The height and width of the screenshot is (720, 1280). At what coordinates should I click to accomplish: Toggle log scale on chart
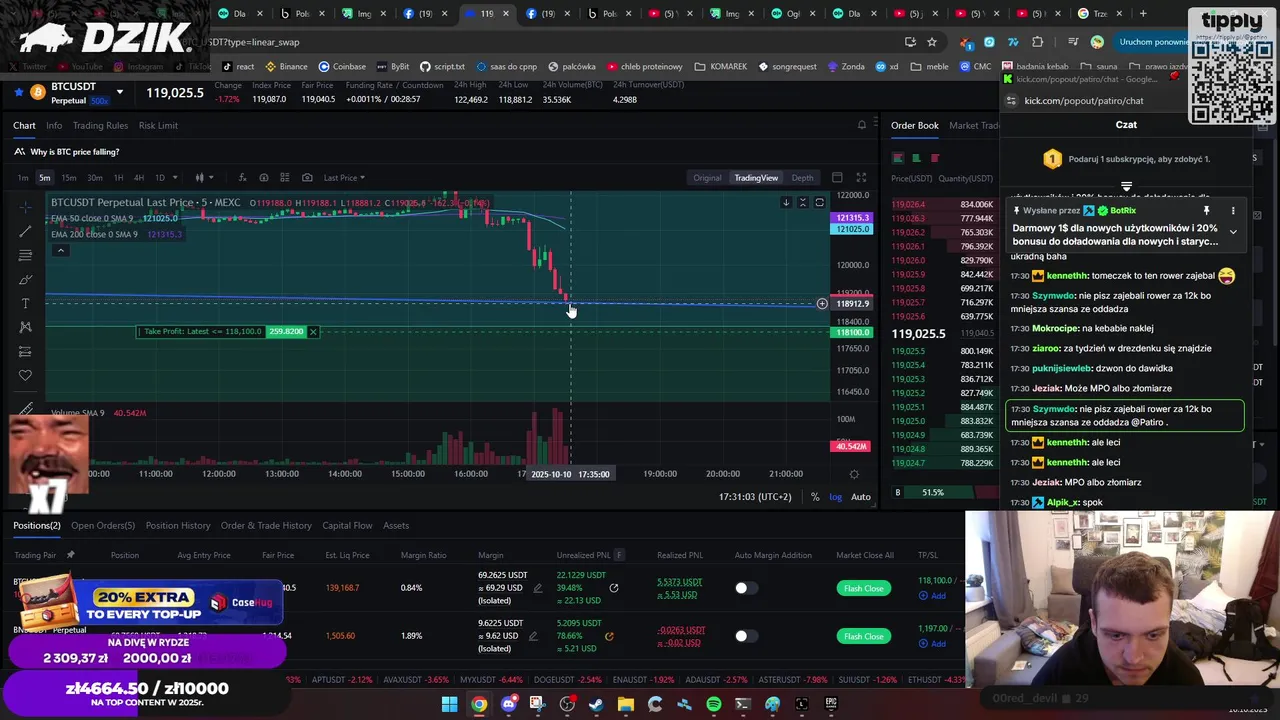[835, 497]
